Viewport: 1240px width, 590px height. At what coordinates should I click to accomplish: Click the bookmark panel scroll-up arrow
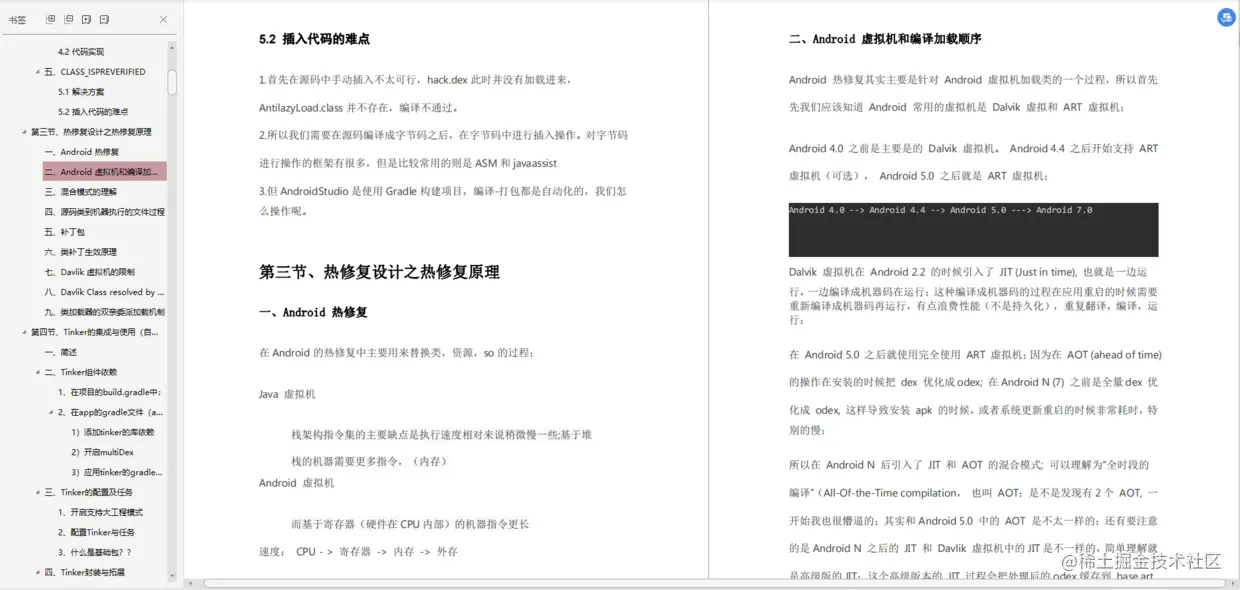click(x=172, y=47)
